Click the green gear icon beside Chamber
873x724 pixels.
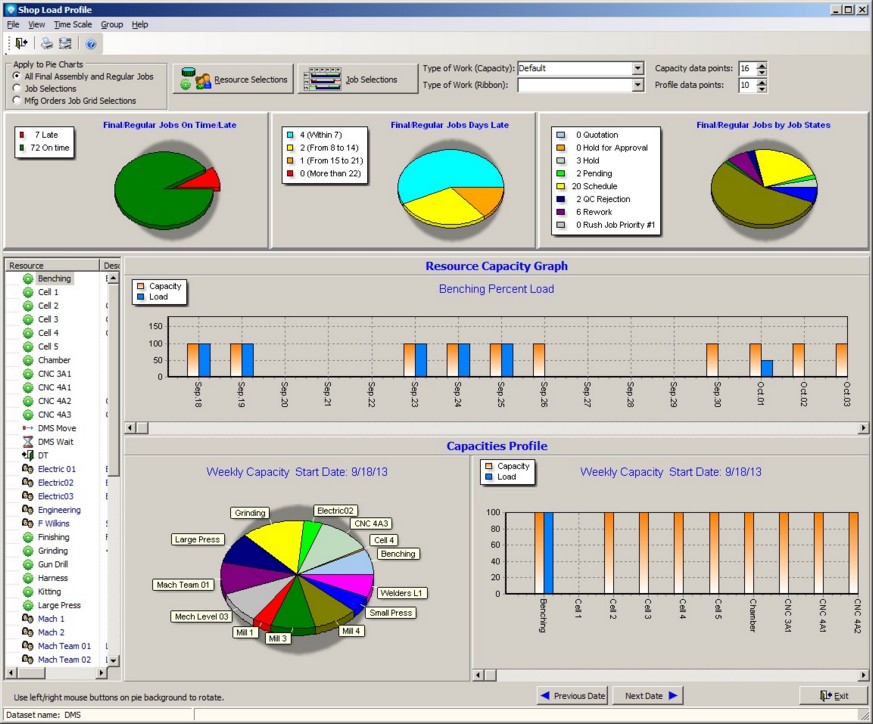pyautogui.click(x=28, y=360)
